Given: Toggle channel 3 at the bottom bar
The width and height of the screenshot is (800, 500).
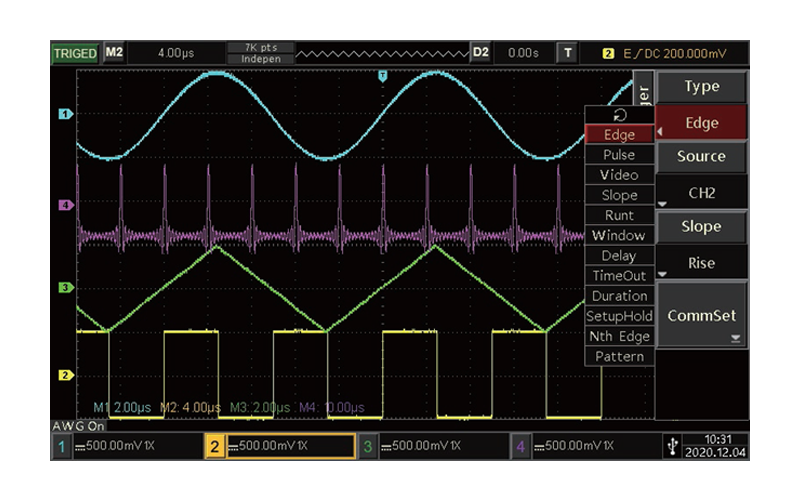Looking at the screenshot, I should click(368, 446).
